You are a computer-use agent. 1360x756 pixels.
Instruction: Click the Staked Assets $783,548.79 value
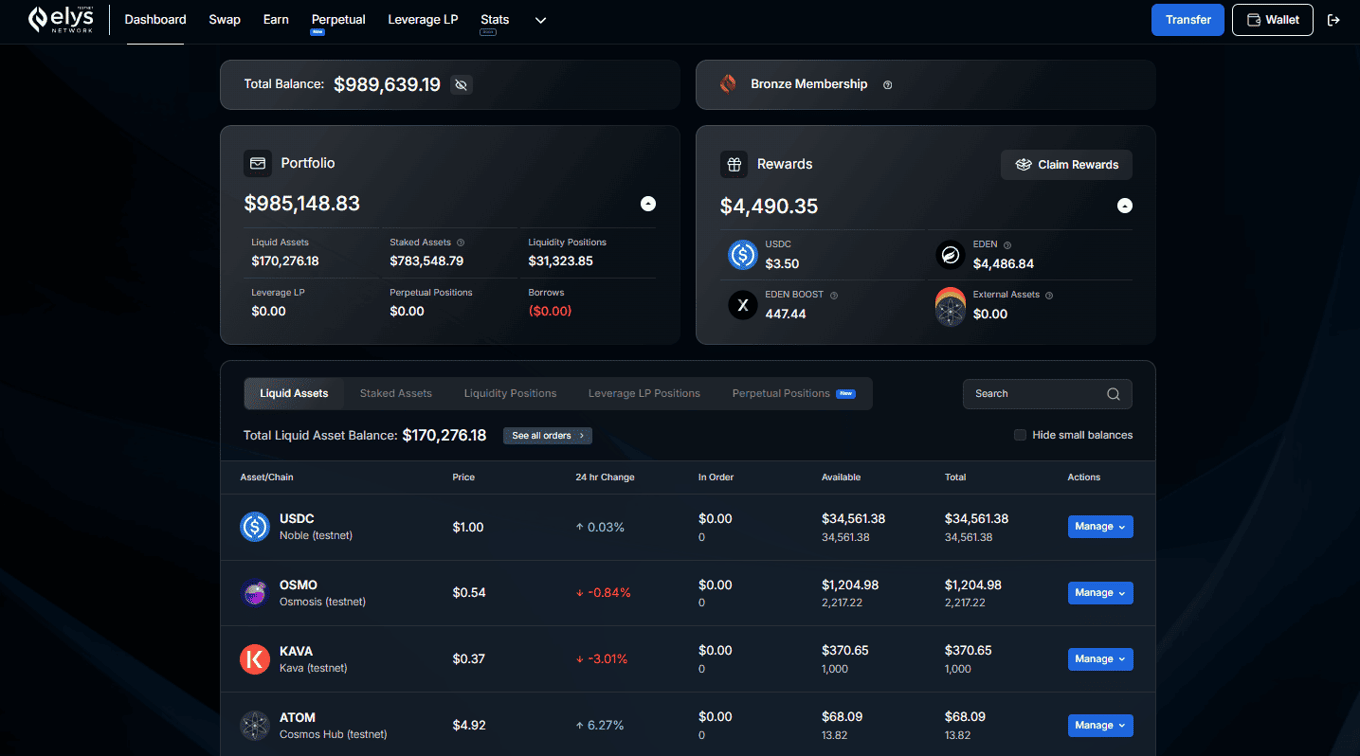click(x=427, y=261)
